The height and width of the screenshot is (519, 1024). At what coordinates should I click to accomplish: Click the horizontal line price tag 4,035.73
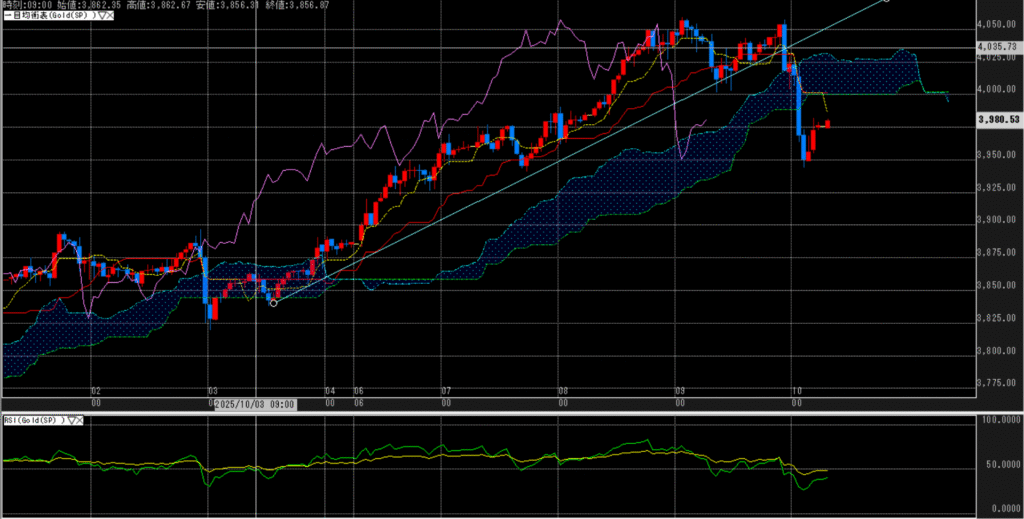996,47
